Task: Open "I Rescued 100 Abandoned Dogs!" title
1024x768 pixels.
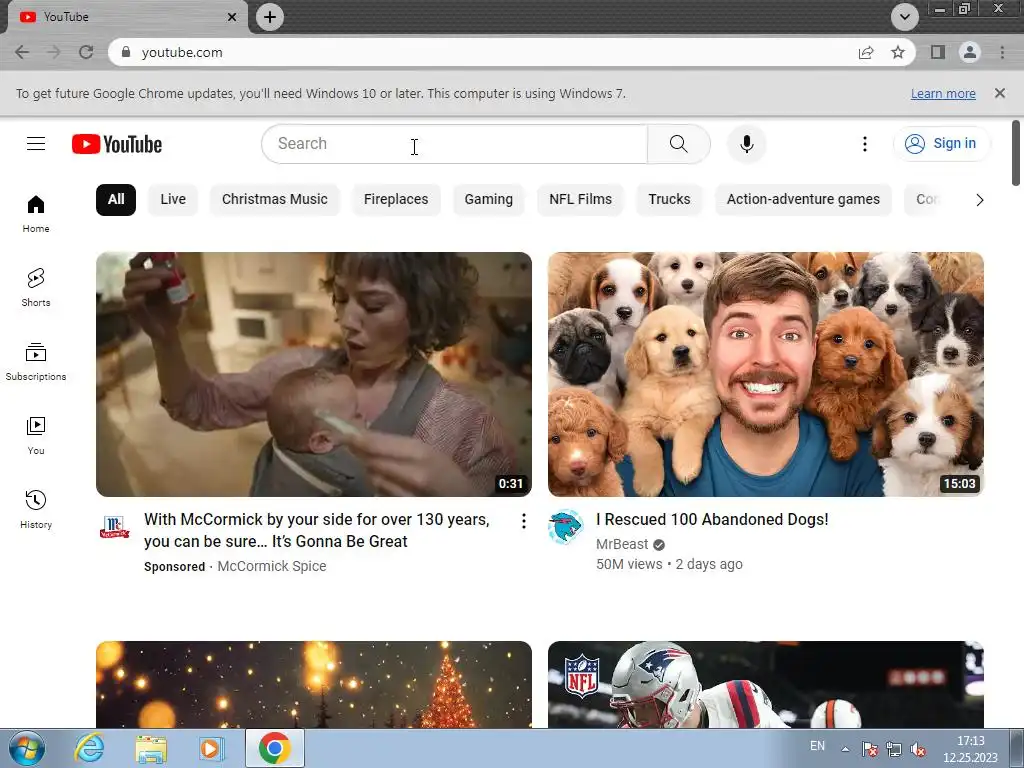Action: tap(712, 519)
